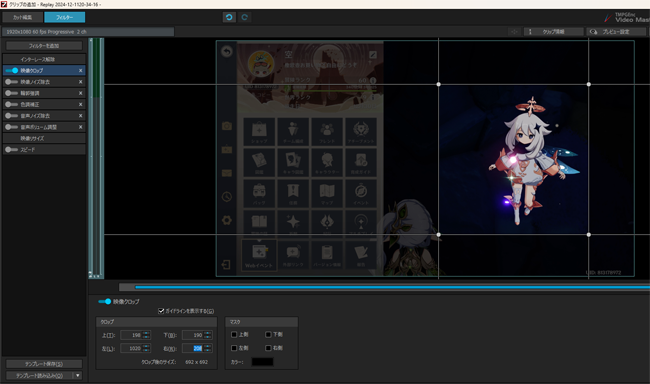Open the mask カラー black swatch
This screenshot has height=384, width=650.
pos(262,362)
